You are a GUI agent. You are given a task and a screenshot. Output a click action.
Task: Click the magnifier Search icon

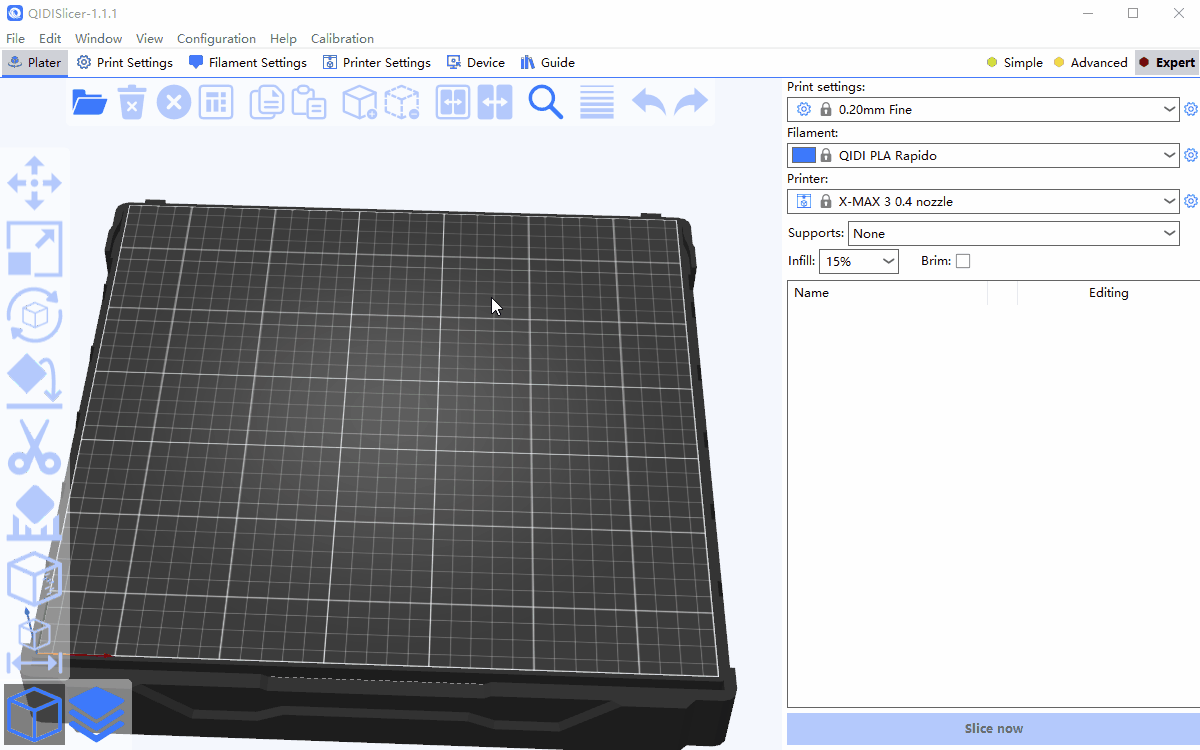[x=545, y=102]
